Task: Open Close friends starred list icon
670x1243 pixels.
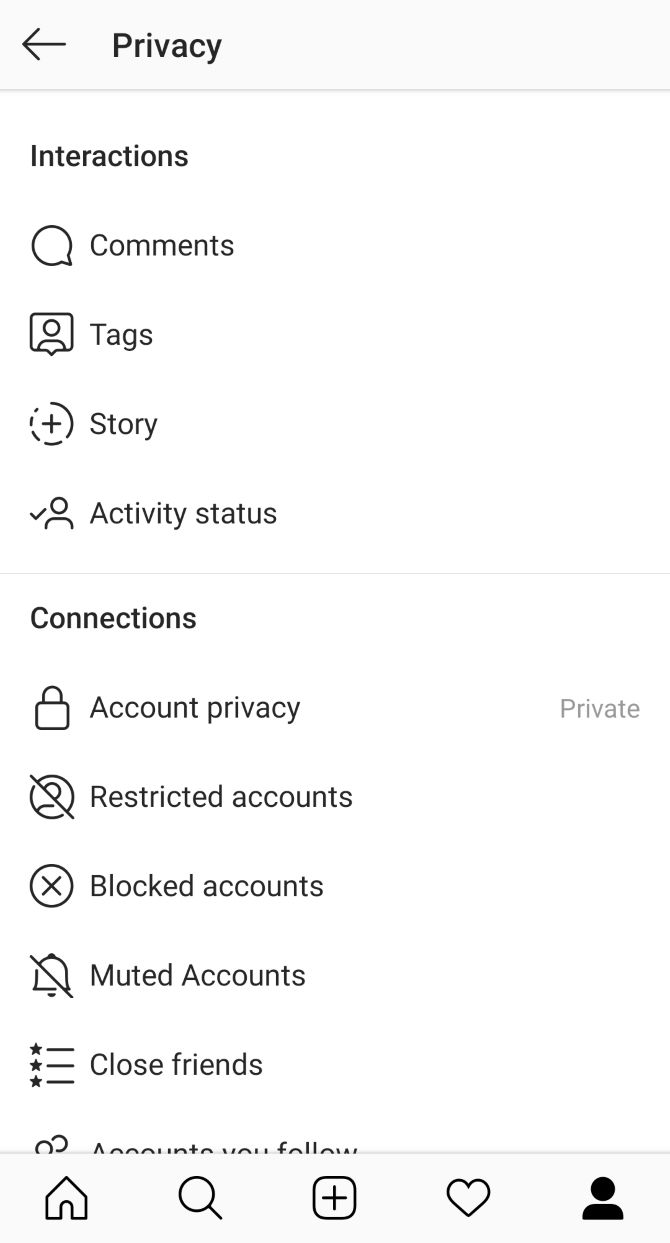Action: pos(51,1064)
